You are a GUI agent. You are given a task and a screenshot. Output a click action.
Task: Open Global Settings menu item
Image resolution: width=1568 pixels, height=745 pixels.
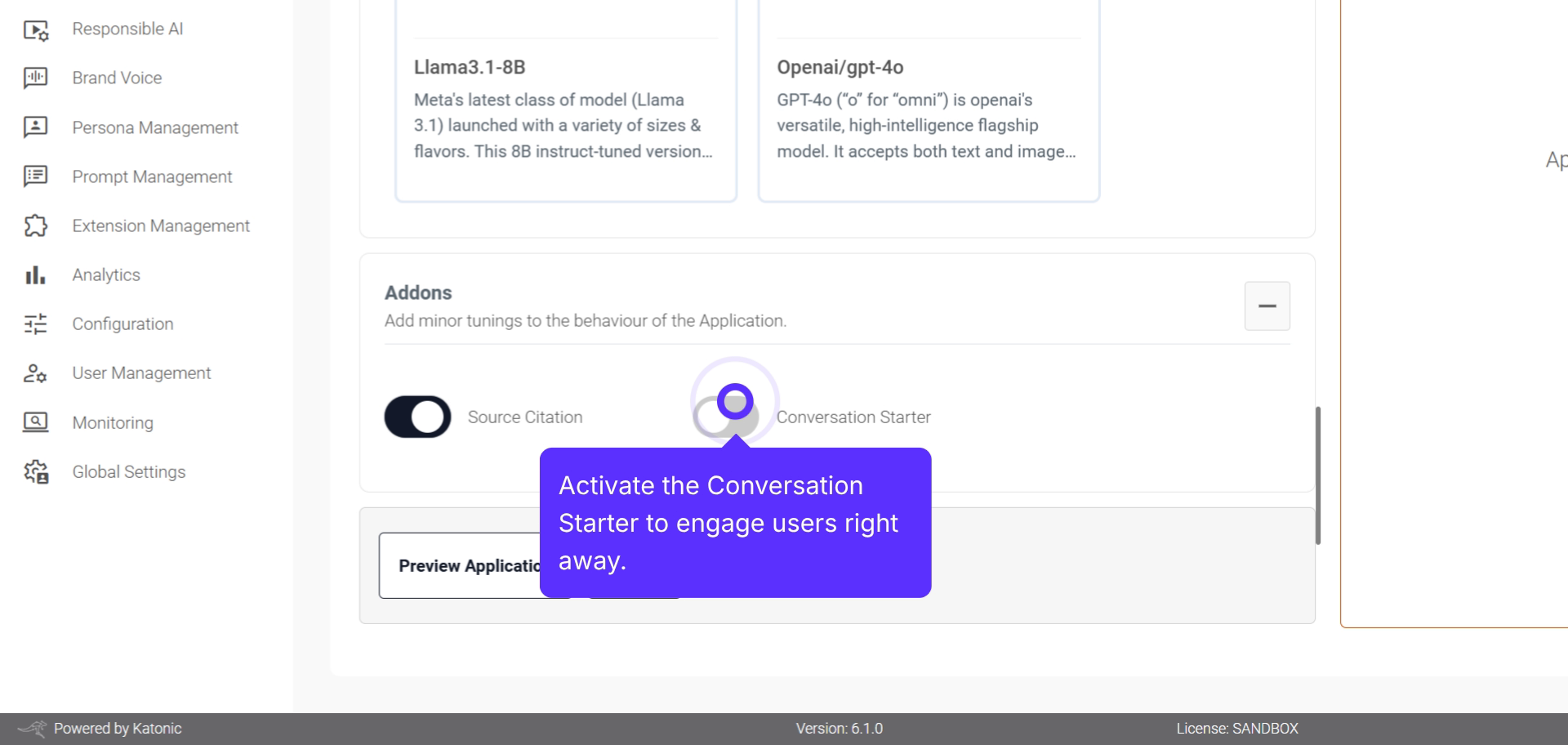click(x=128, y=472)
